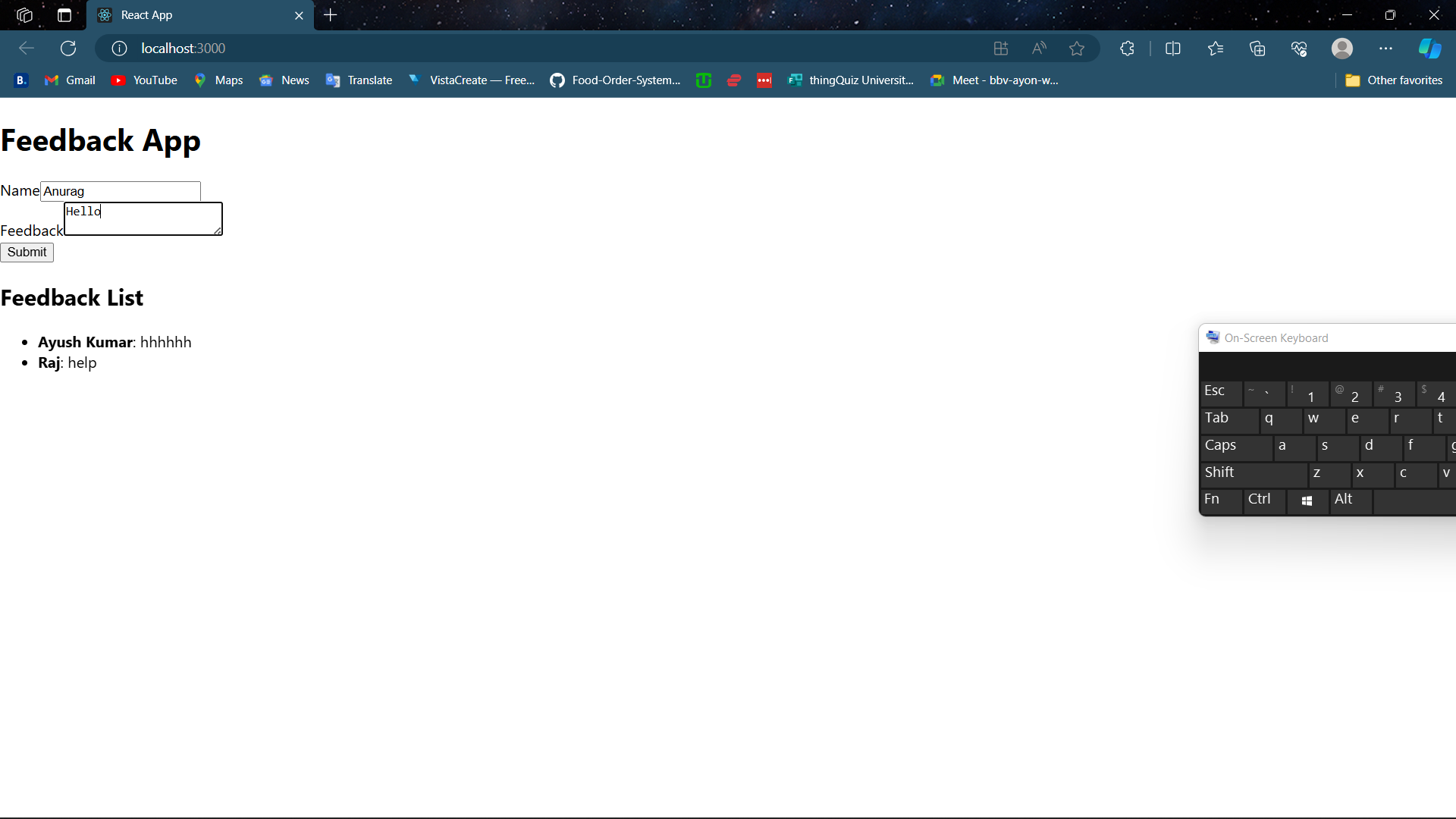Open the tab actions menu
Screen dimensions: 1456x819
tap(64, 15)
